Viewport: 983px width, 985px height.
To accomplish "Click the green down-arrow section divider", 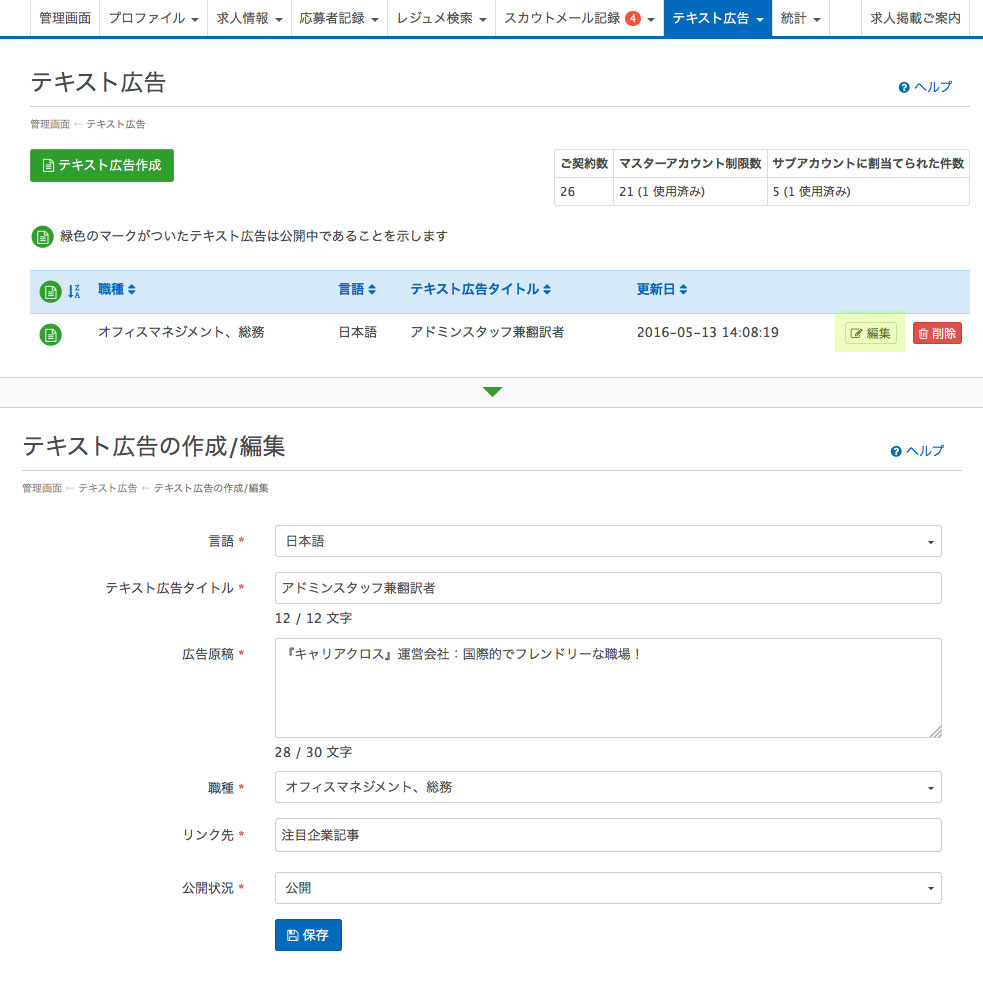I will point(492,392).
